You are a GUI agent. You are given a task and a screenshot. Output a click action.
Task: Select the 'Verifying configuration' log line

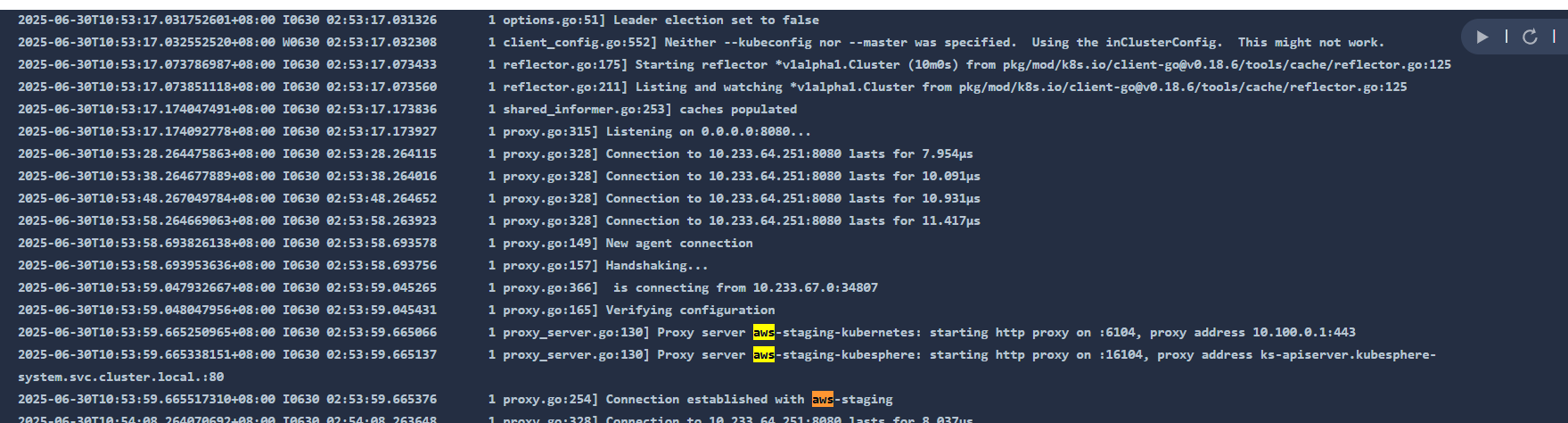(x=397, y=310)
